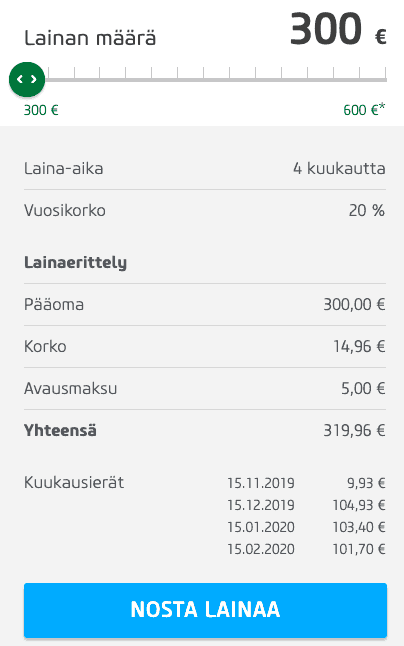Click the slider track near its right end
404x646 pixels.
[x=373, y=80]
